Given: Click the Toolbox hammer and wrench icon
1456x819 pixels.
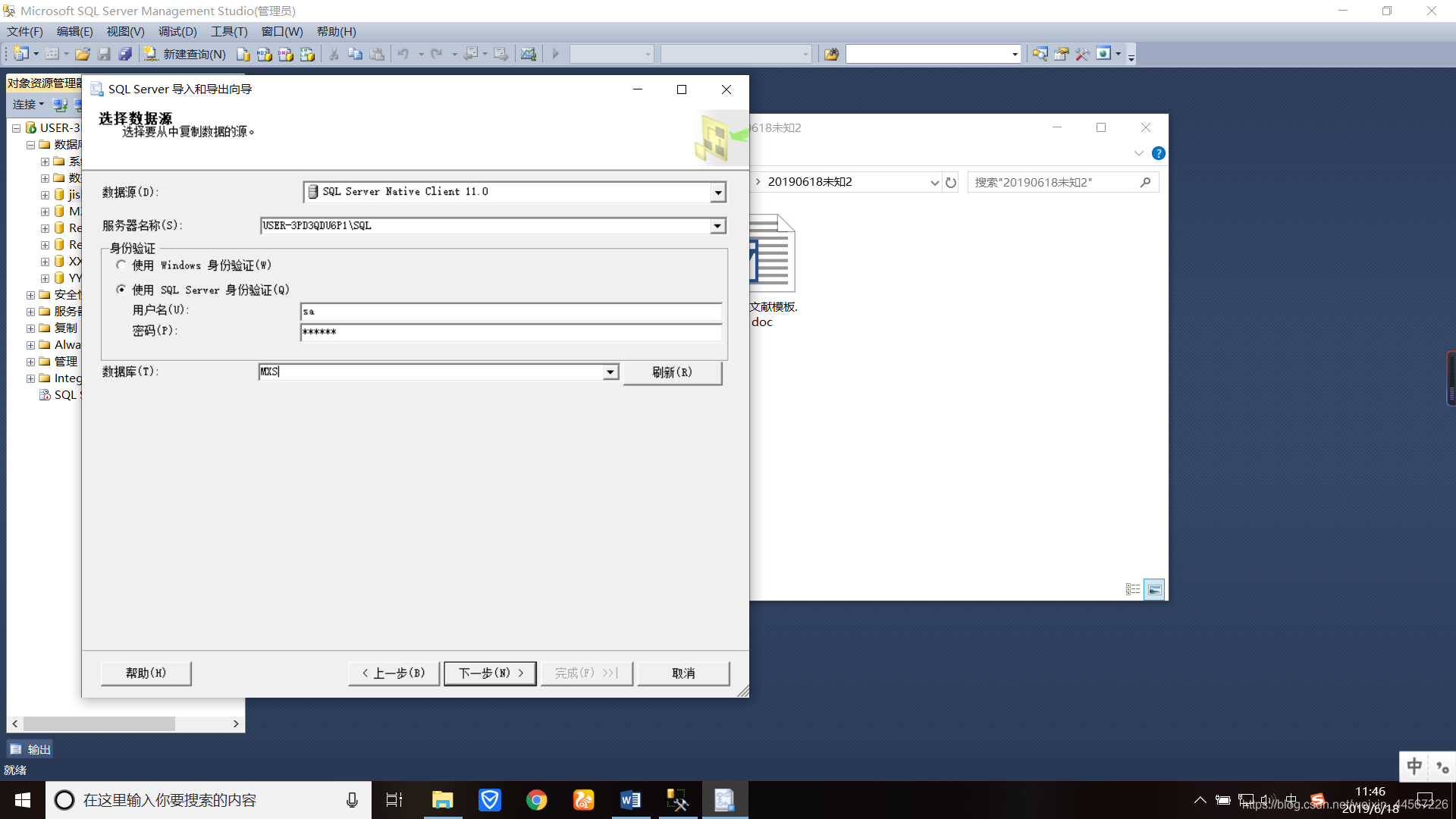Looking at the screenshot, I should (1082, 54).
